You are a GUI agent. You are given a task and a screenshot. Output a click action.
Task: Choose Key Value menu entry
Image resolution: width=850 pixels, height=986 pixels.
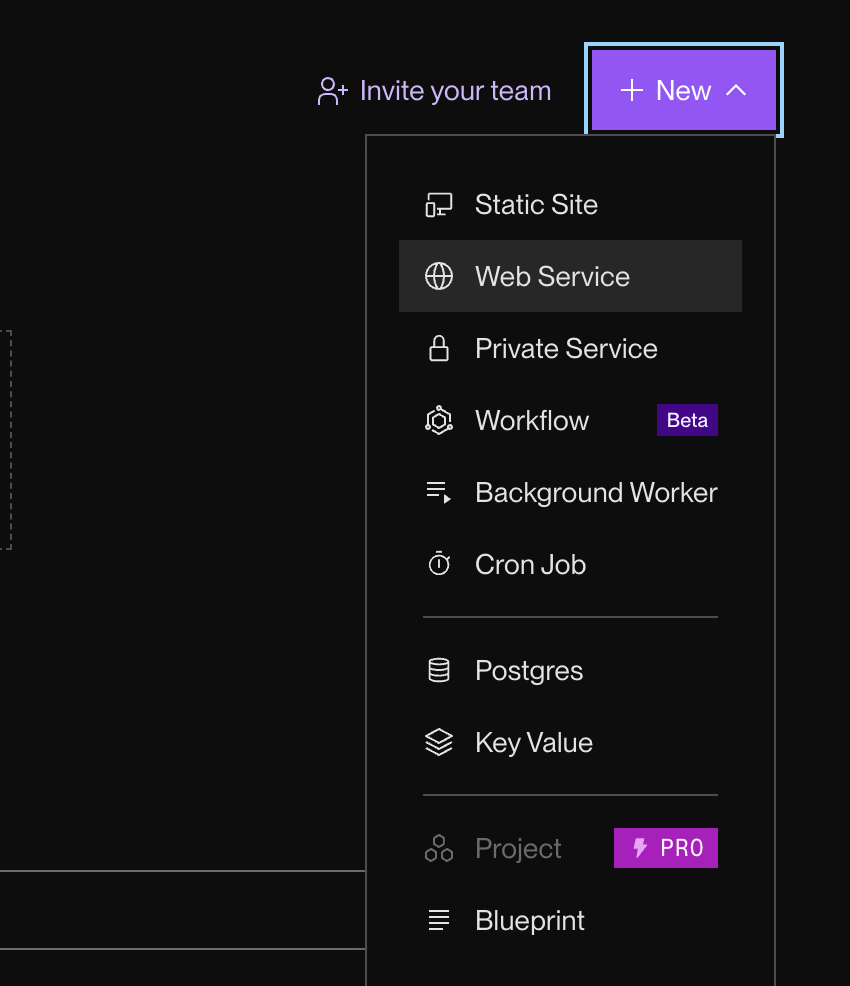[x=570, y=742]
